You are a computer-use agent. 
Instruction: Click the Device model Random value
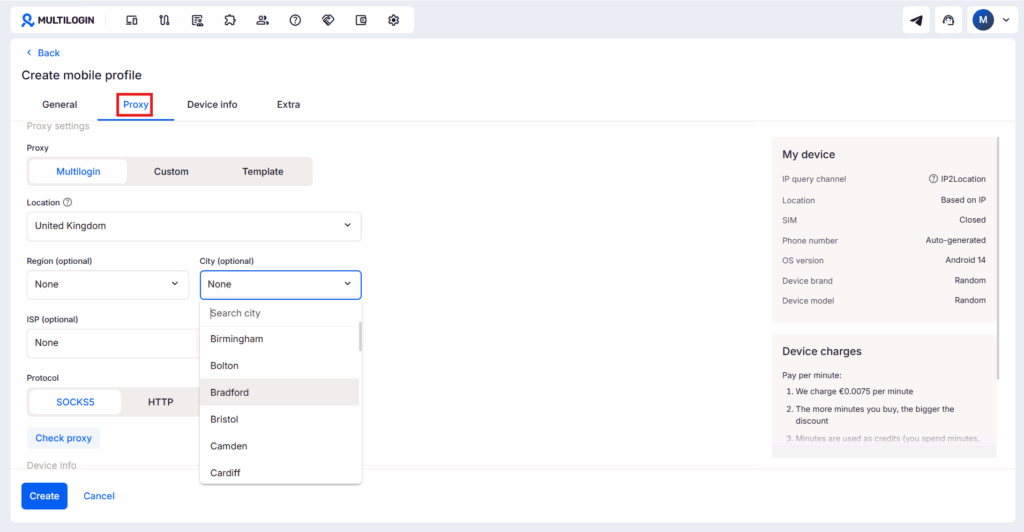970,300
